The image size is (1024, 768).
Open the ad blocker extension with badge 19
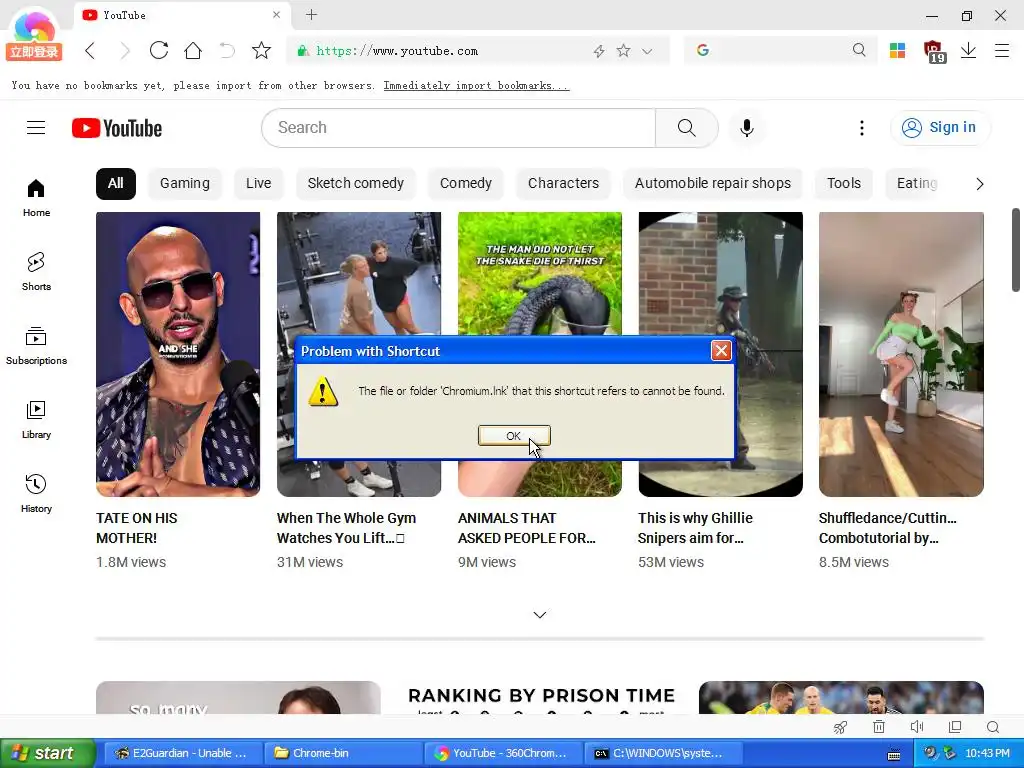coord(934,51)
